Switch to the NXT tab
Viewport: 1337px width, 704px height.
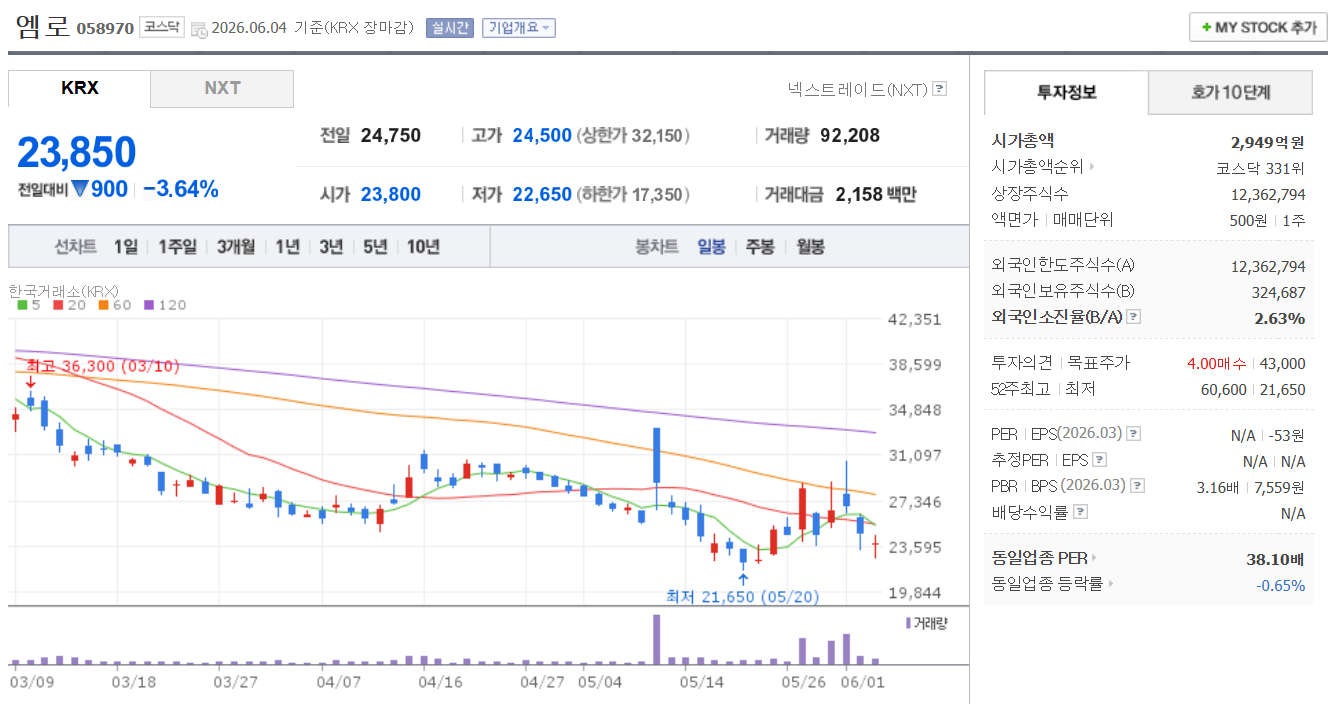point(222,88)
